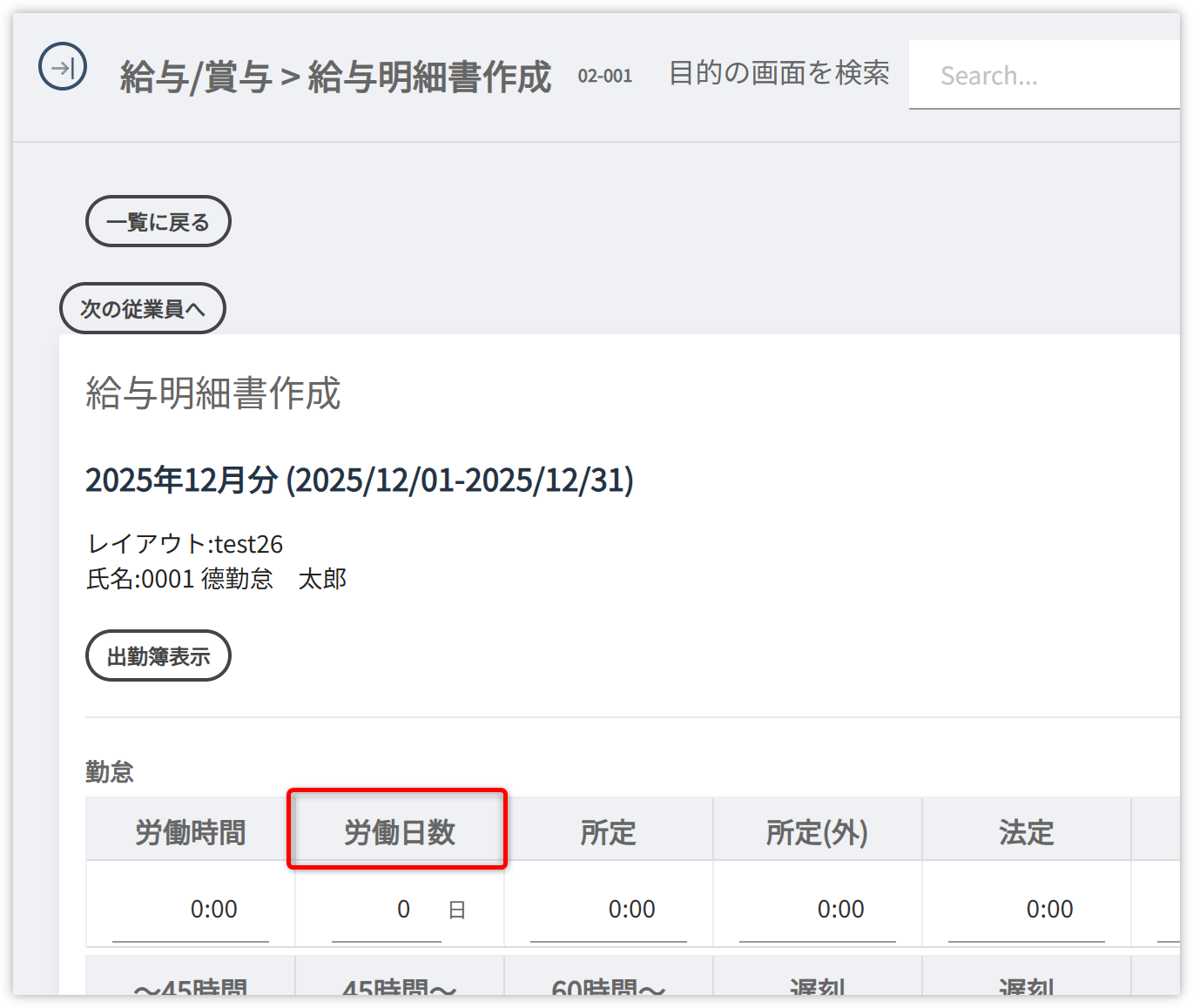Click the Search input field
The height and width of the screenshot is (1008, 1193).
1045,76
